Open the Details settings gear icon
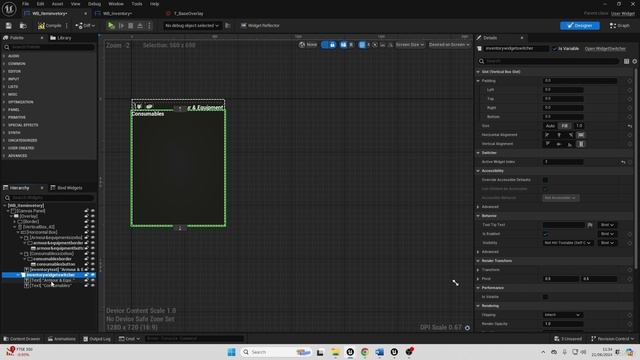 point(635,61)
